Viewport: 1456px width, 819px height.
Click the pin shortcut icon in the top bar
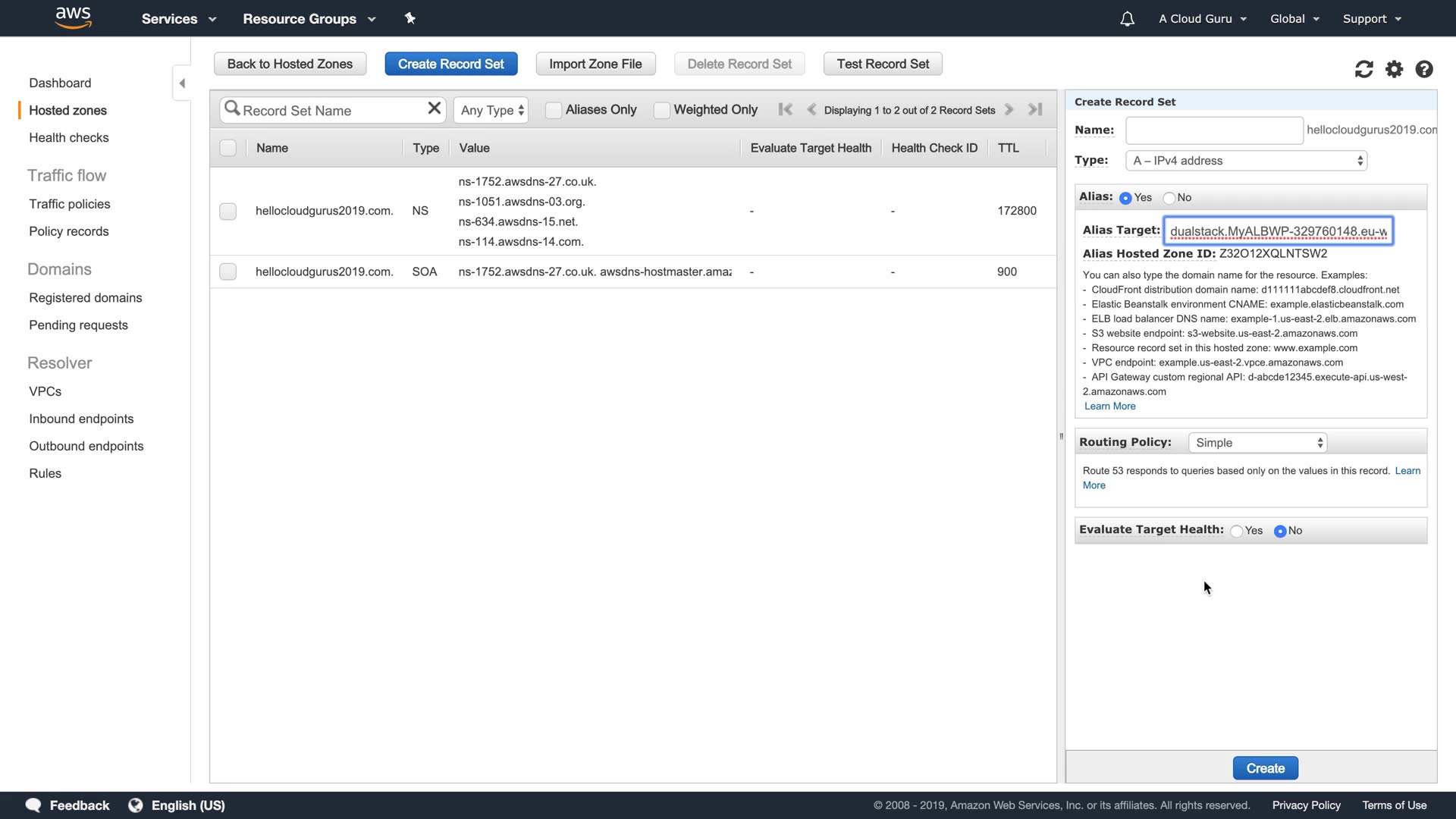click(410, 18)
